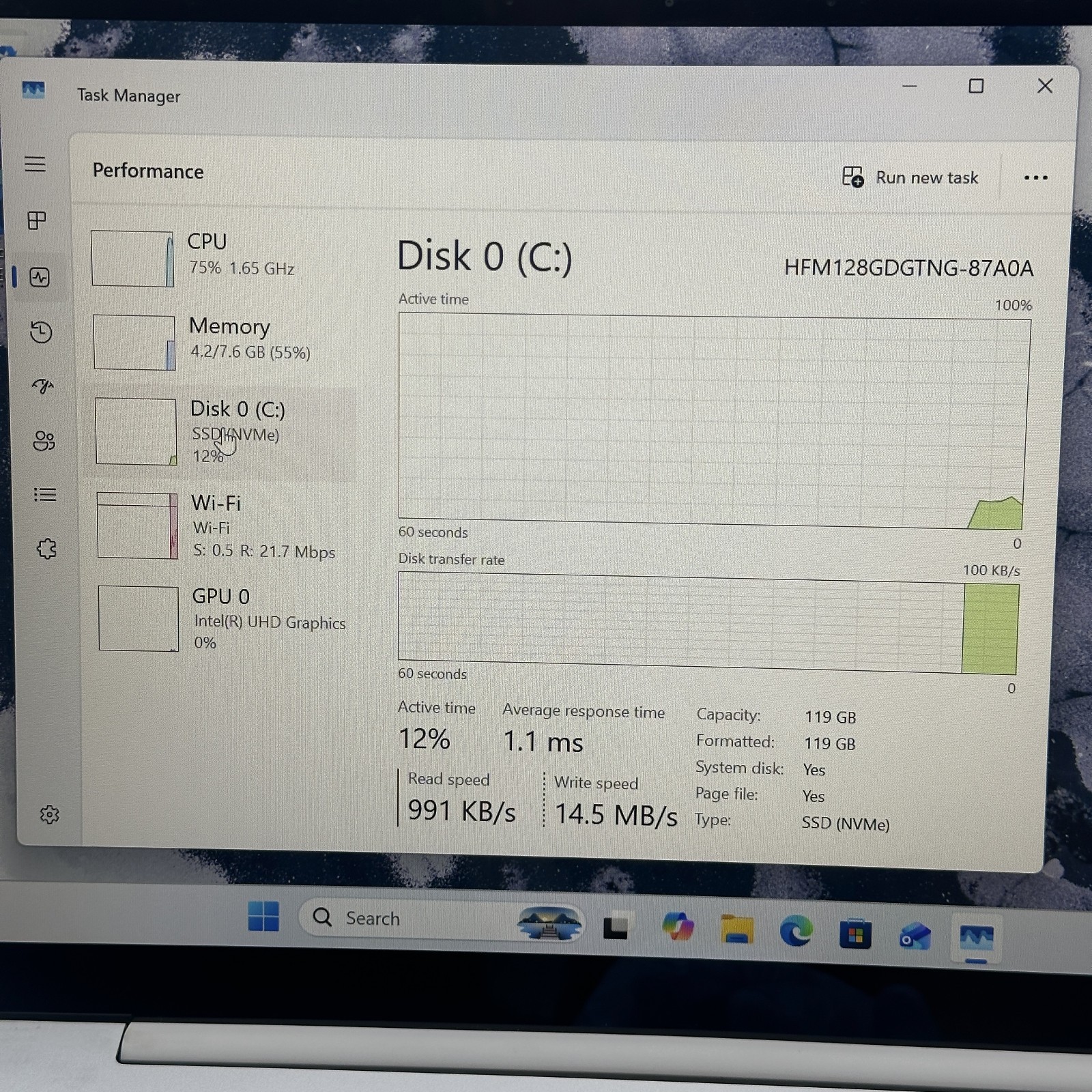1092x1092 pixels.
Task: Click the Average response time 1.1 ms value
Action: (543, 741)
